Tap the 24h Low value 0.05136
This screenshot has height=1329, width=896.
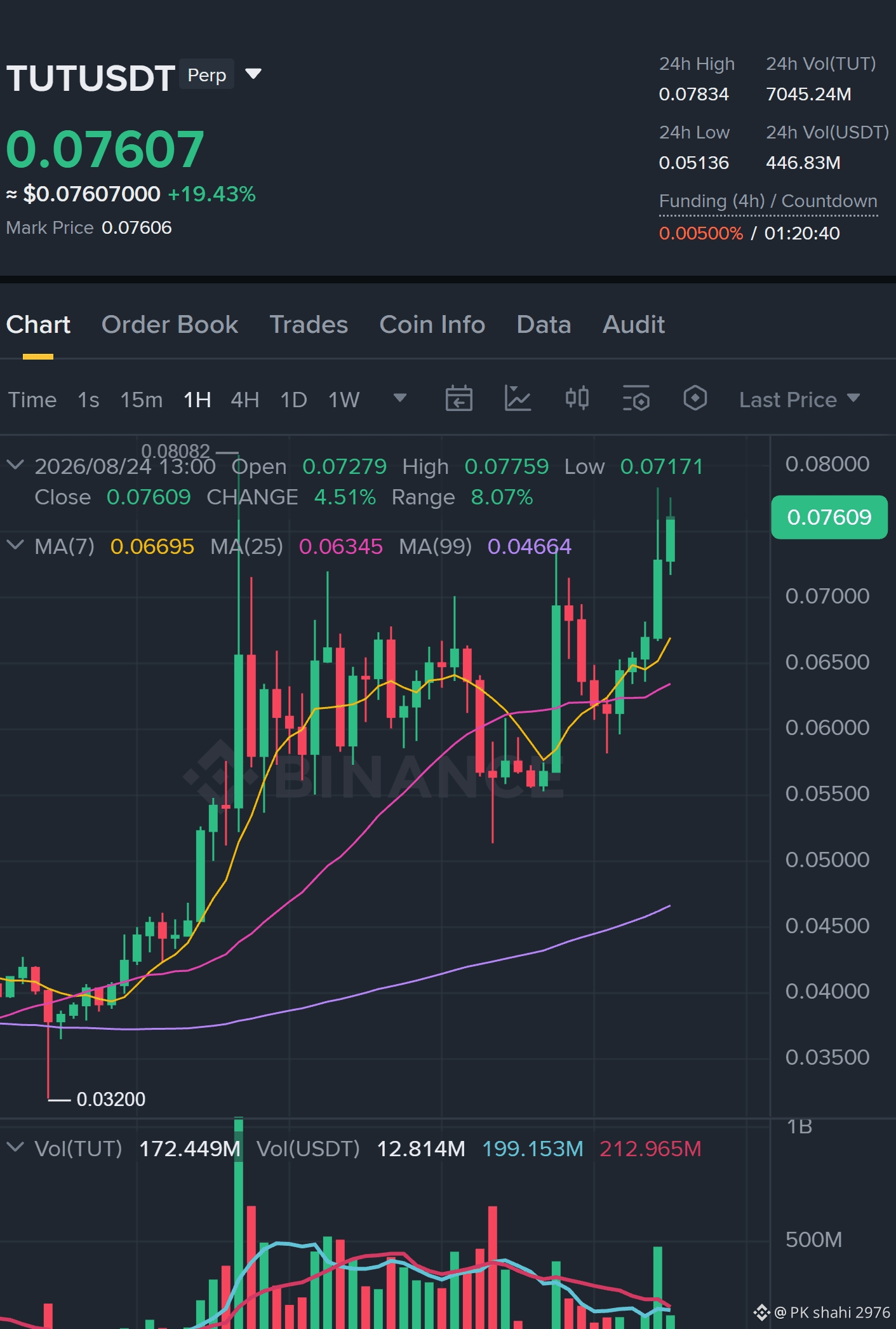pos(693,163)
